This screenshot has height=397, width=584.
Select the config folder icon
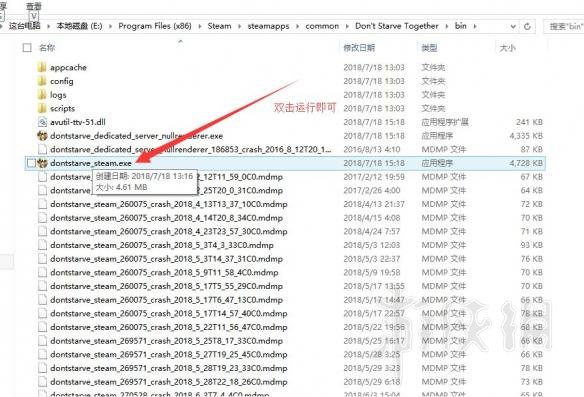coord(42,81)
